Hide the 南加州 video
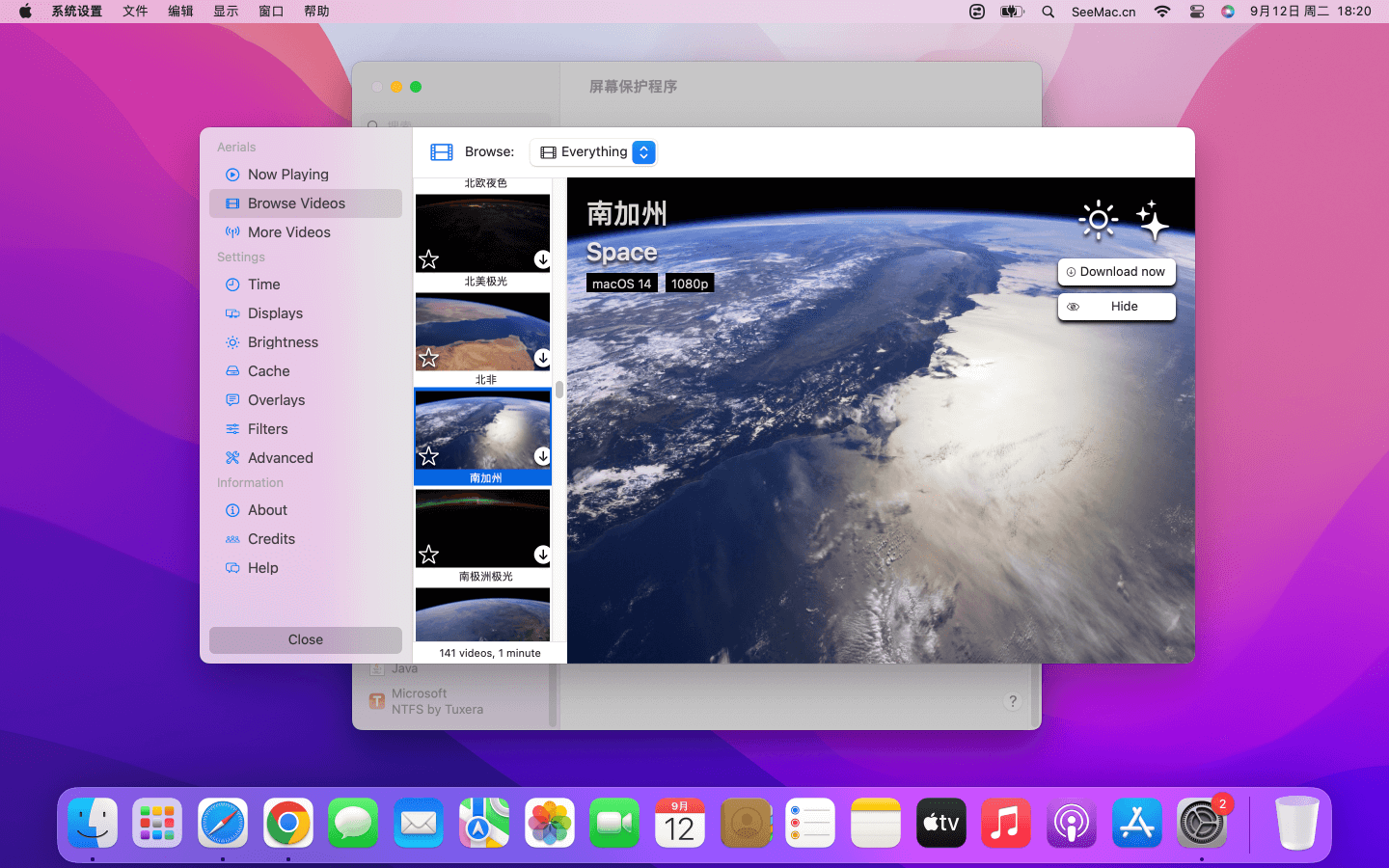The image size is (1389, 868). tap(1116, 307)
